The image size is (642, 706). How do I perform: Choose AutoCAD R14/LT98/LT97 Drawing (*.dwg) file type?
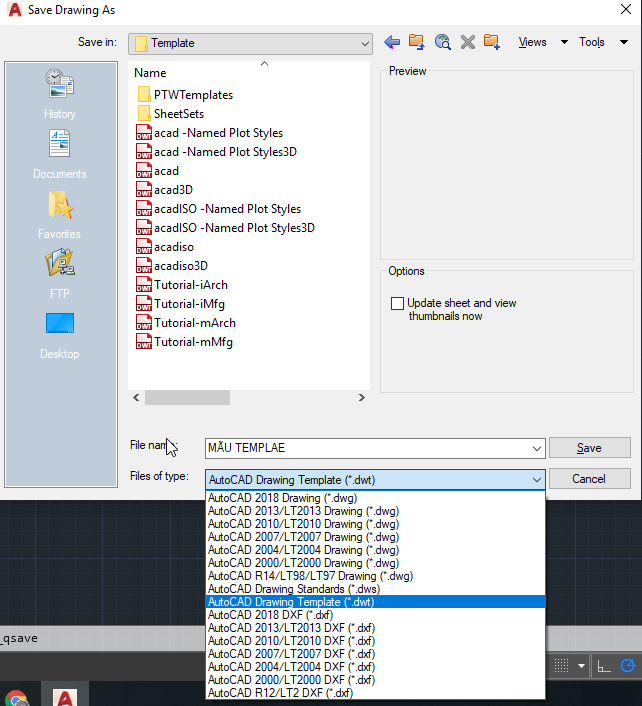click(x=375, y=576)
